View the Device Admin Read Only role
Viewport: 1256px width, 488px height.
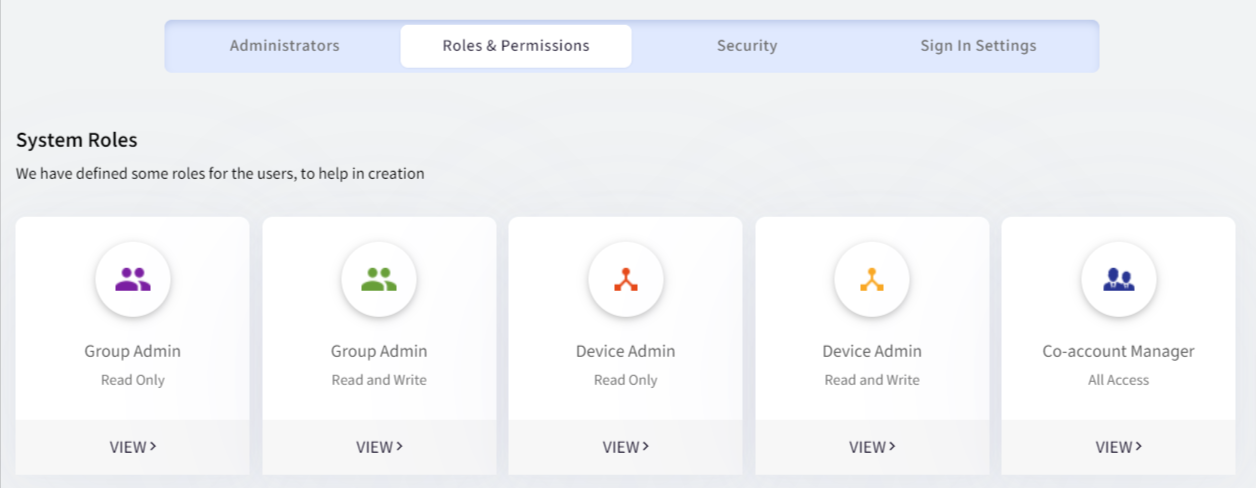pos(626,447)
